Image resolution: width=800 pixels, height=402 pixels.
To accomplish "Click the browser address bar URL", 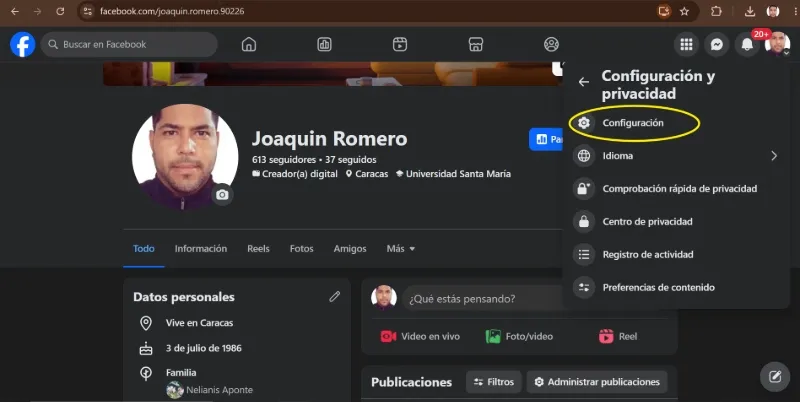I will (172, 11).
